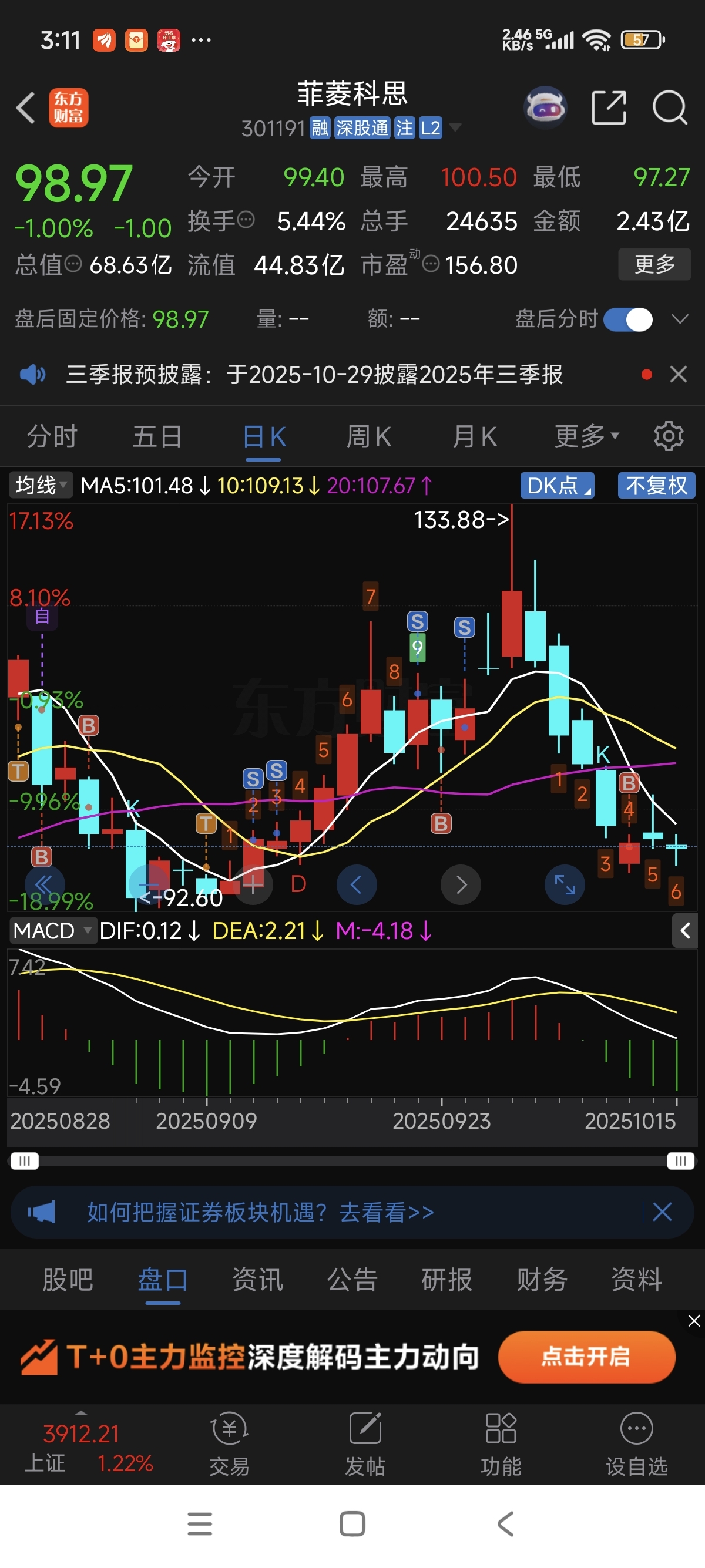
Task: Zoom out chart with minus button
Action: click(149, 884)
